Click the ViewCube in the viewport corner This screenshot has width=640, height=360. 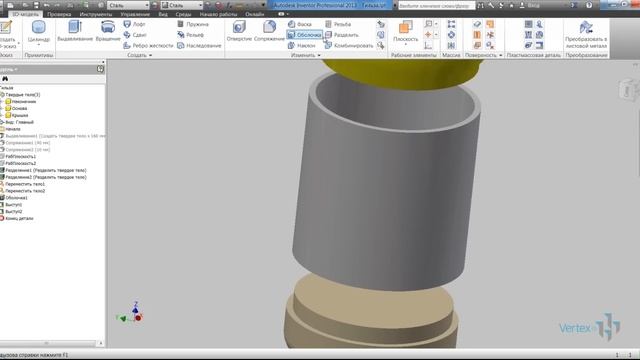coord(628,90)
